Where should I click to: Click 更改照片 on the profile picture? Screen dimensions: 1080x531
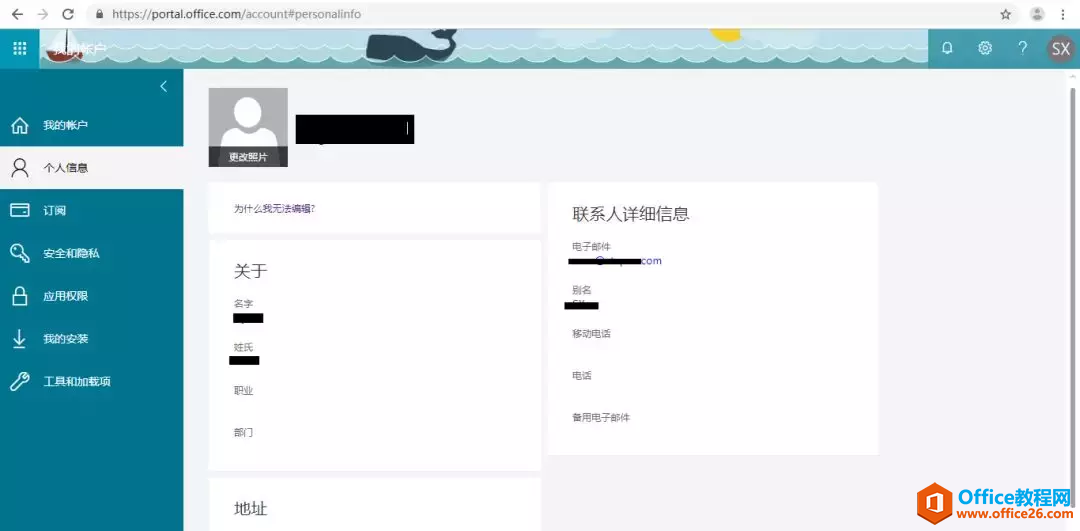click(248, 157)
